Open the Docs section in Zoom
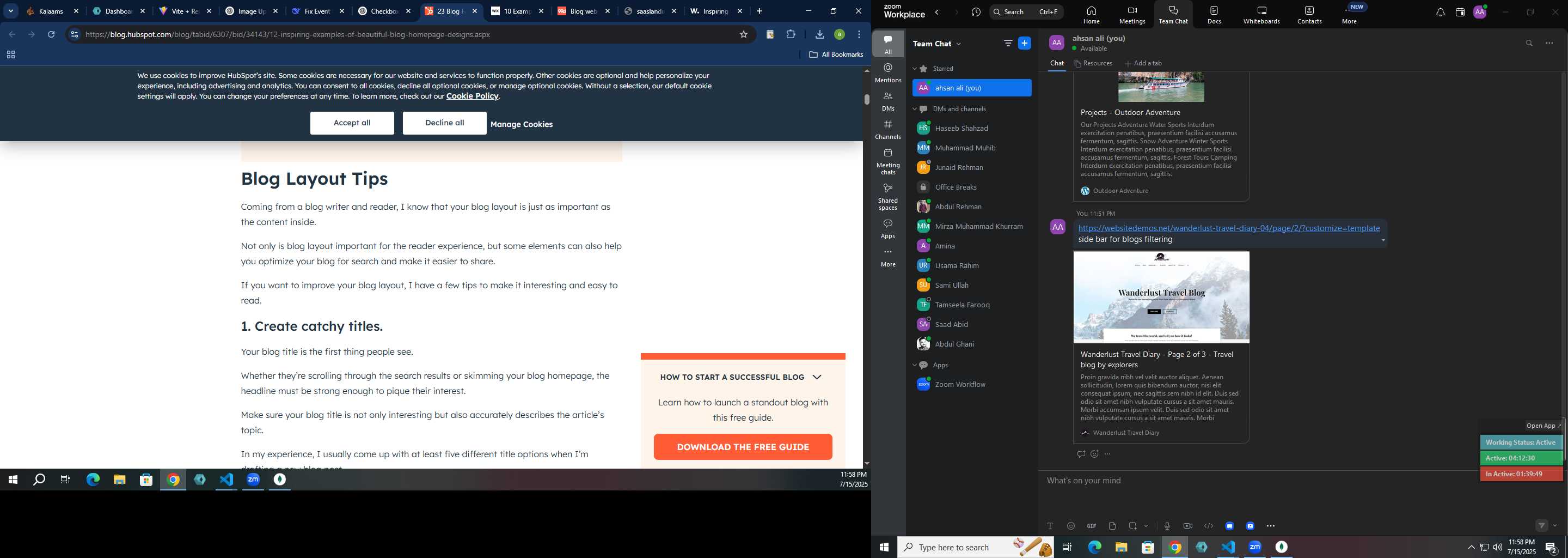The image size is (1568, 558). (x=1214, y=15)
